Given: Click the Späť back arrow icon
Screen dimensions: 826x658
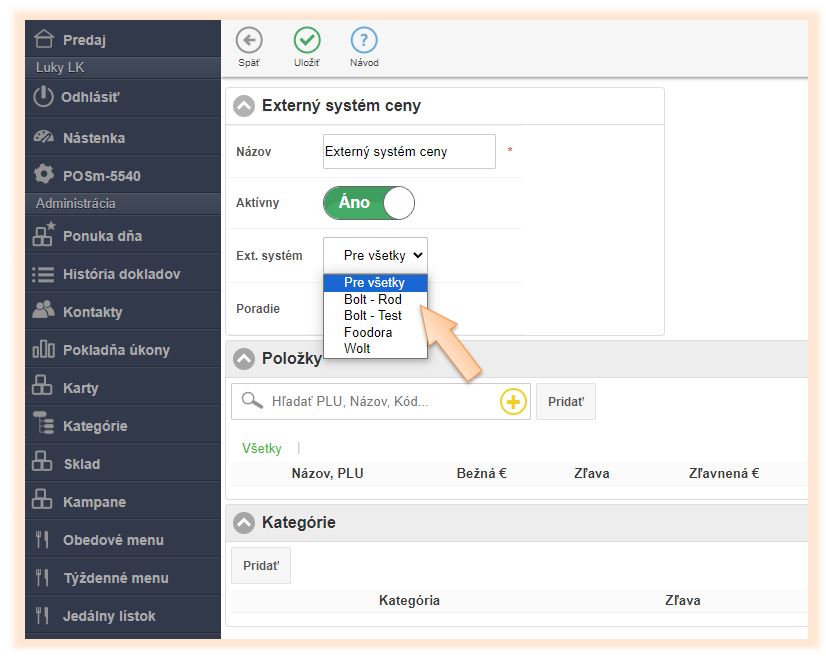Looking at the screenshot, I should coord(249,41).
